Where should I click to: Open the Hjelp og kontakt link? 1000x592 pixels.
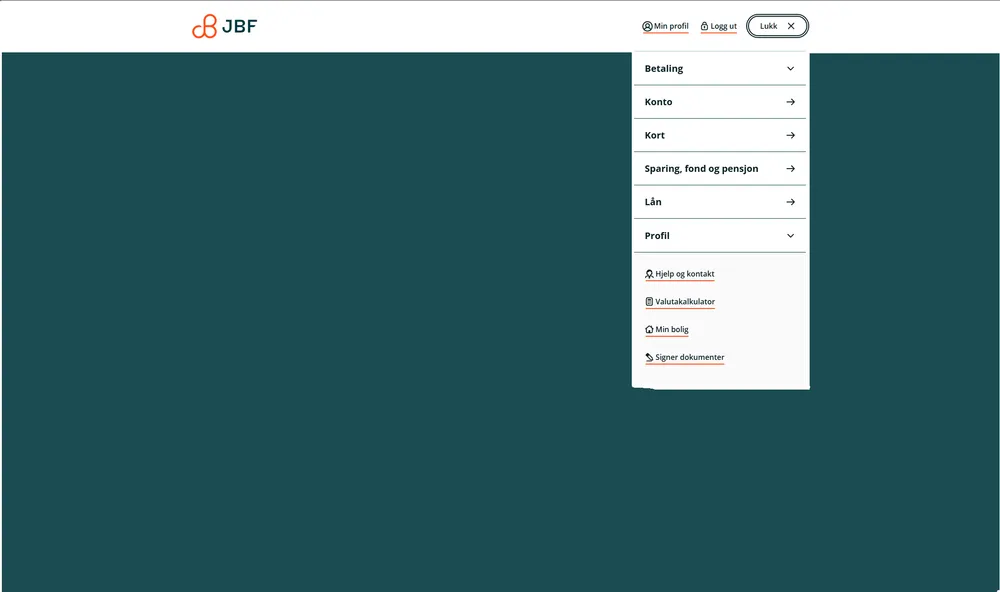click(x=685, y=274)
